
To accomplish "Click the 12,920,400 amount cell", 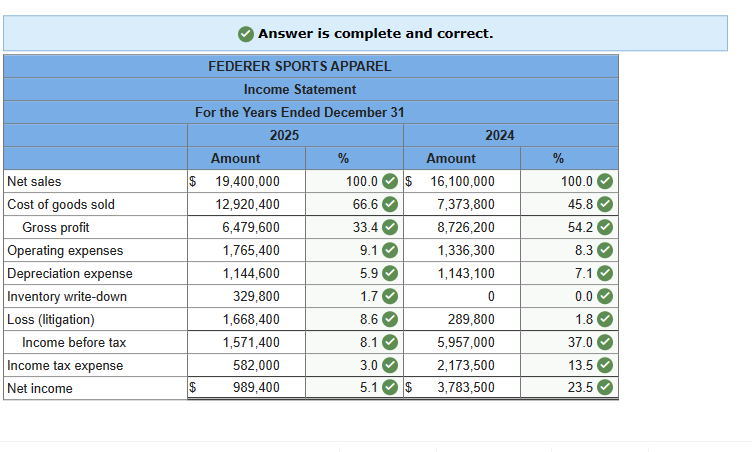I will point(247,204).
